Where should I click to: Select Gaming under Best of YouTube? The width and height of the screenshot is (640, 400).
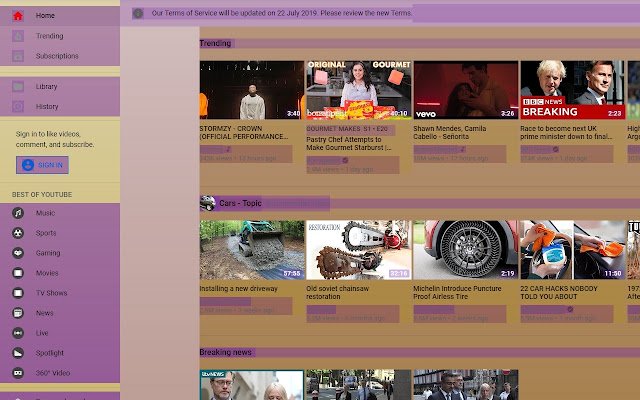point(60,253)
